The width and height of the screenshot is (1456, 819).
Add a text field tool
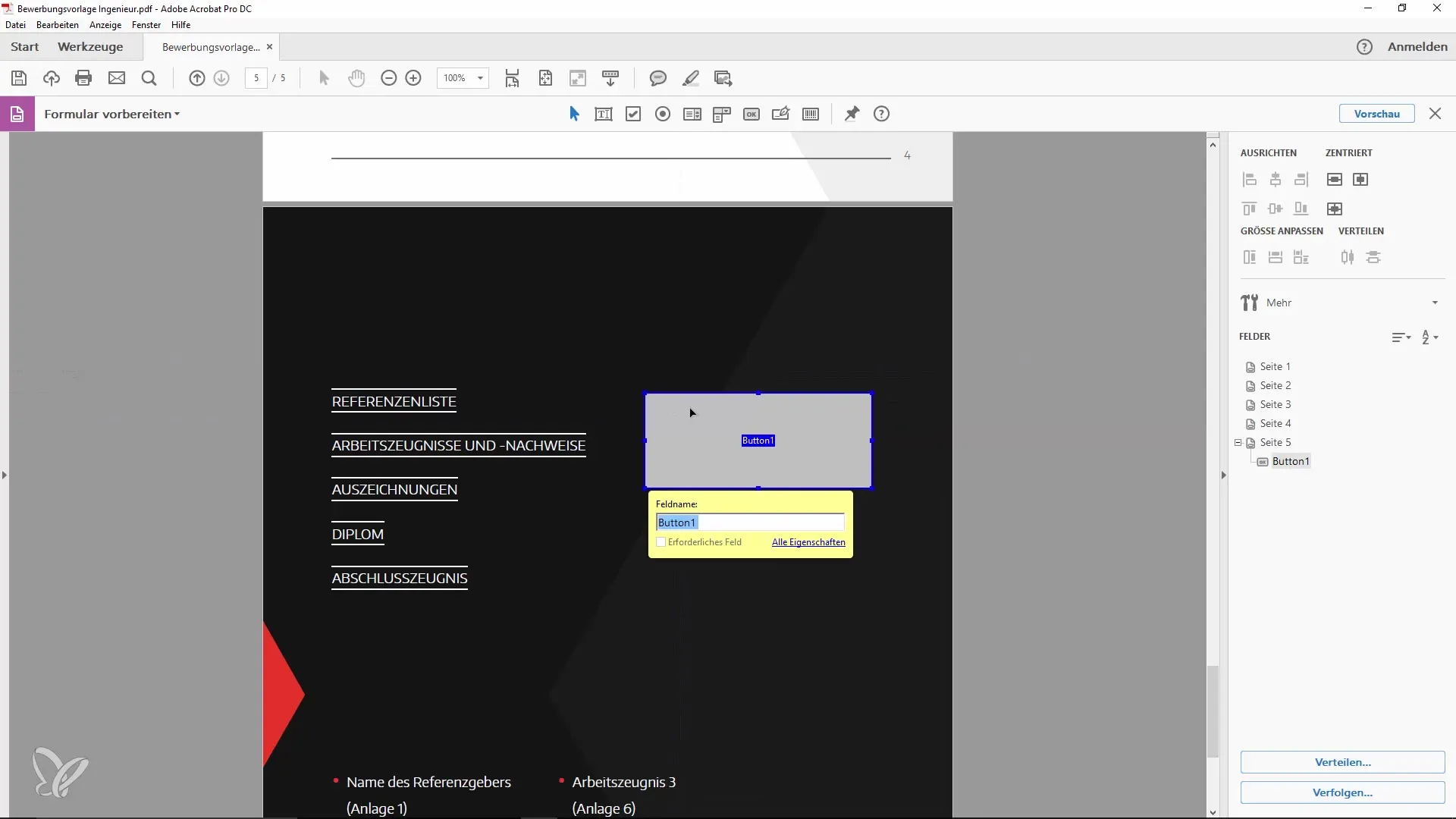coord(604,115)
